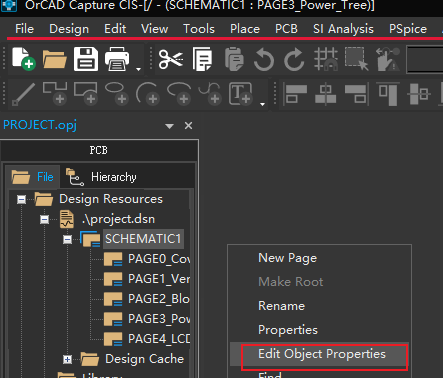Select the Place Bezier curve tool
Image resolution: width=443 pixels, height=378 pixels.
click(x=210, y=93)
